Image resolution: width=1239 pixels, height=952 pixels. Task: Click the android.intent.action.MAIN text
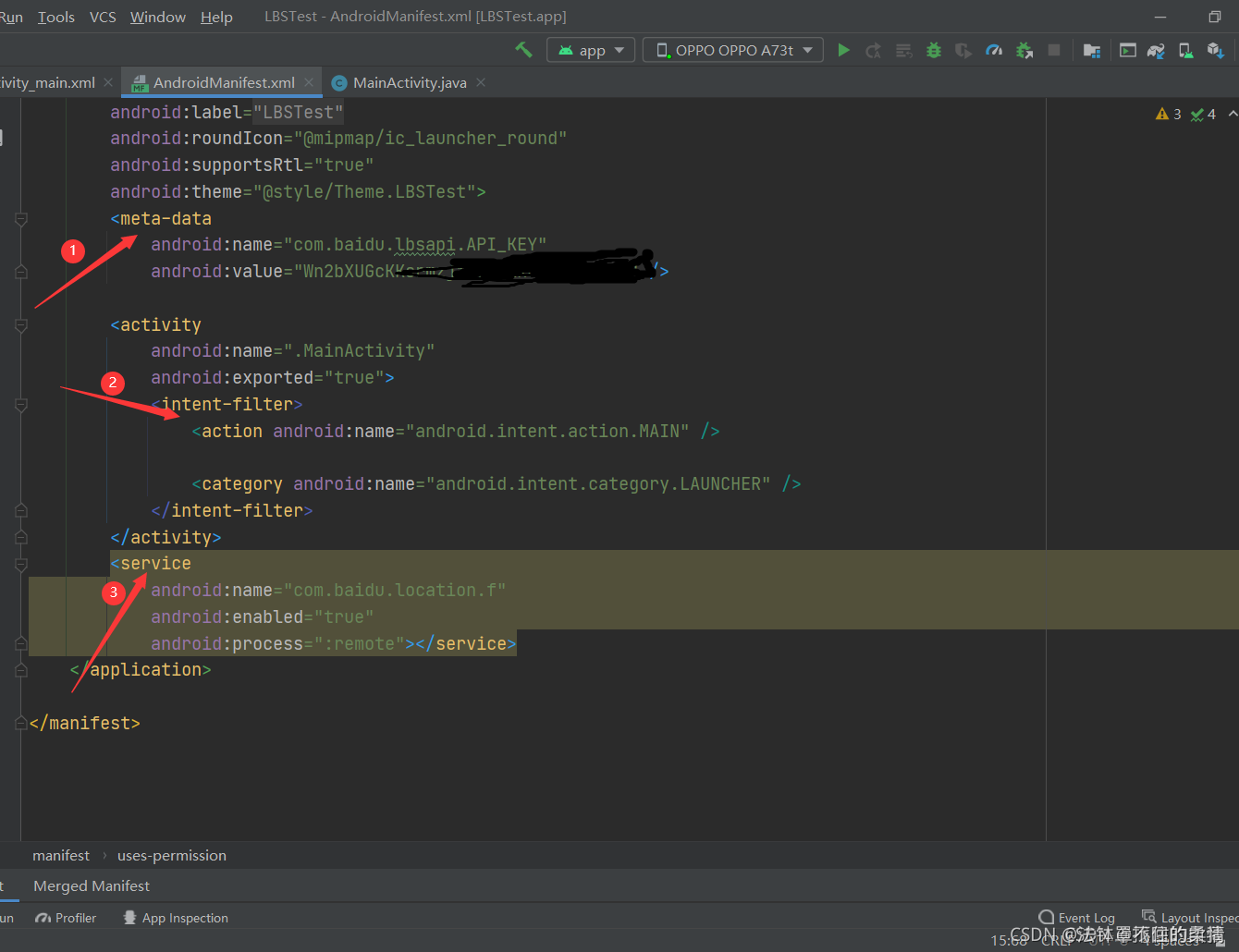pyautogui.click(x=547, y=432)
